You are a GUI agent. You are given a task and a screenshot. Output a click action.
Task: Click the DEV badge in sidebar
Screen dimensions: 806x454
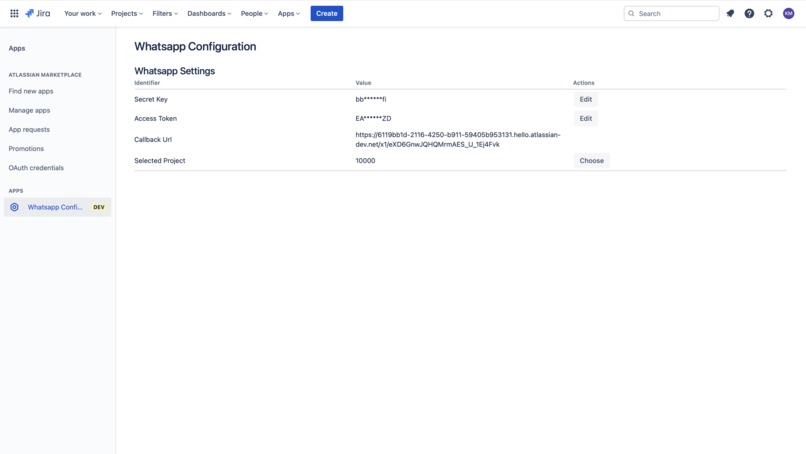[x=99, y=207]
